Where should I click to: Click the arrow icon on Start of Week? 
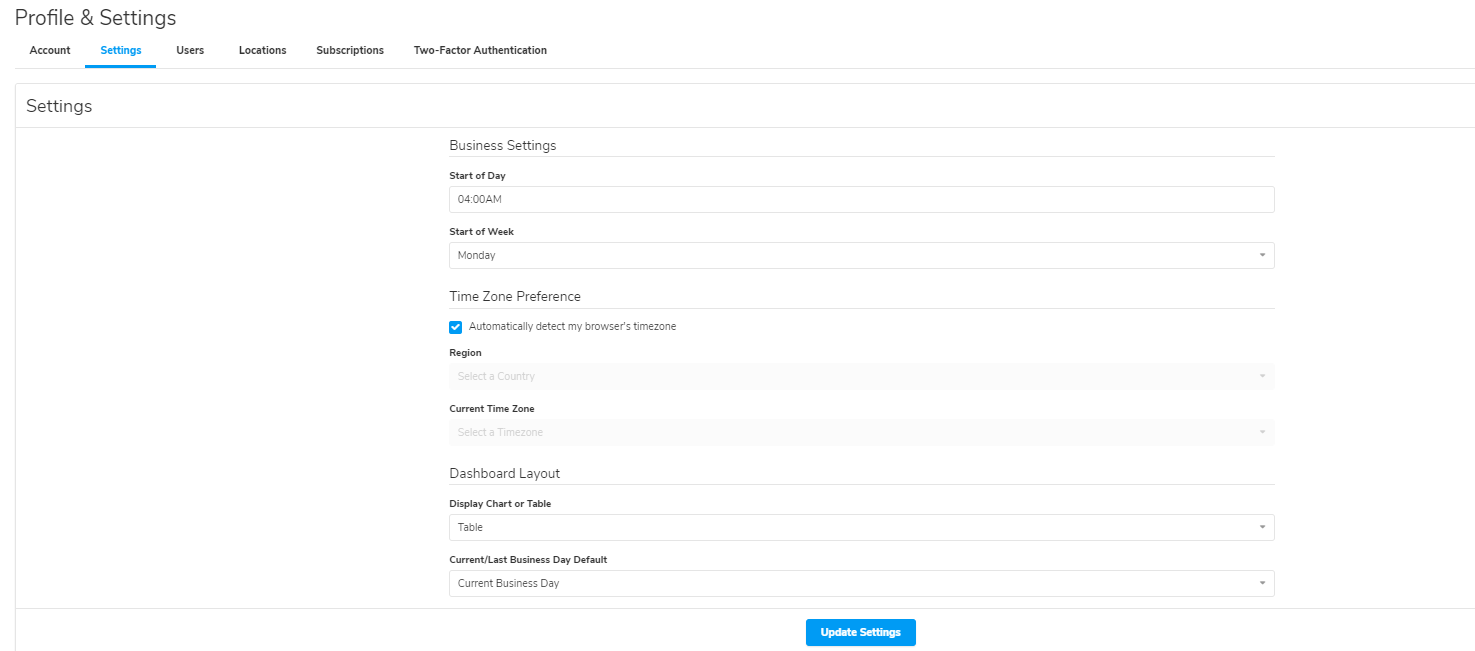[x=1262, y=255]
